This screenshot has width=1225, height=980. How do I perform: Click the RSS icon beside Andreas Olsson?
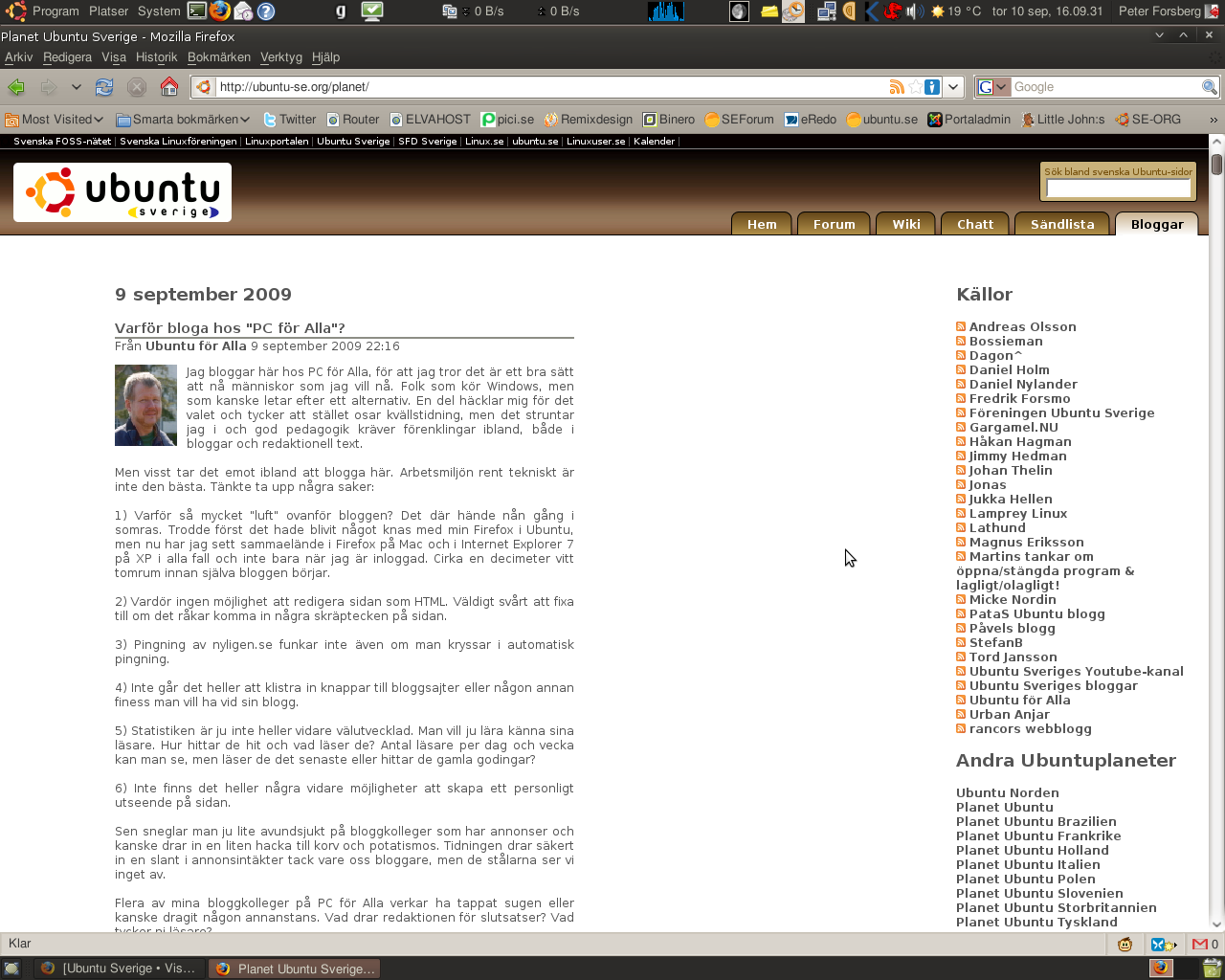(x=961, y=326)
